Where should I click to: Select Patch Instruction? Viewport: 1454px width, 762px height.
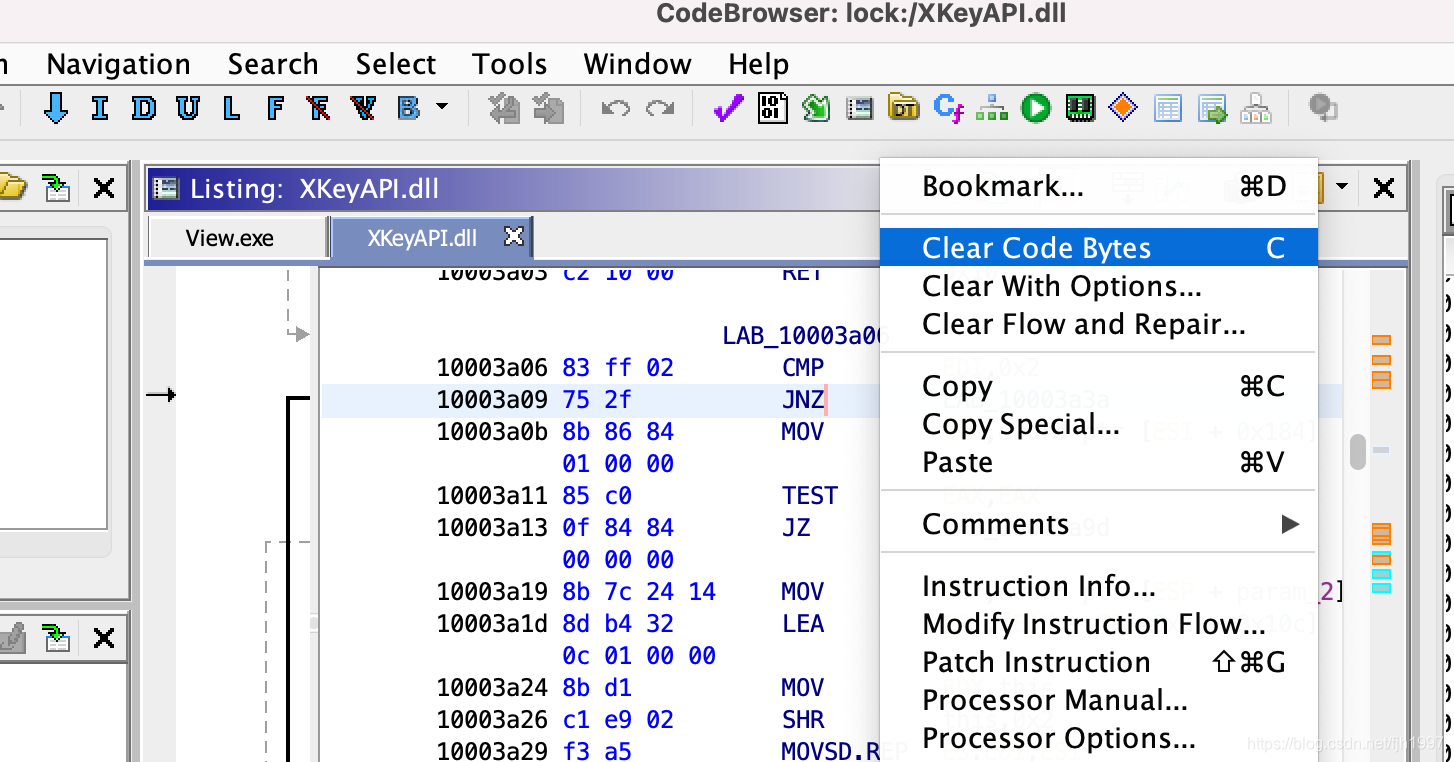pyautogui.click(x=1099, y=662)
